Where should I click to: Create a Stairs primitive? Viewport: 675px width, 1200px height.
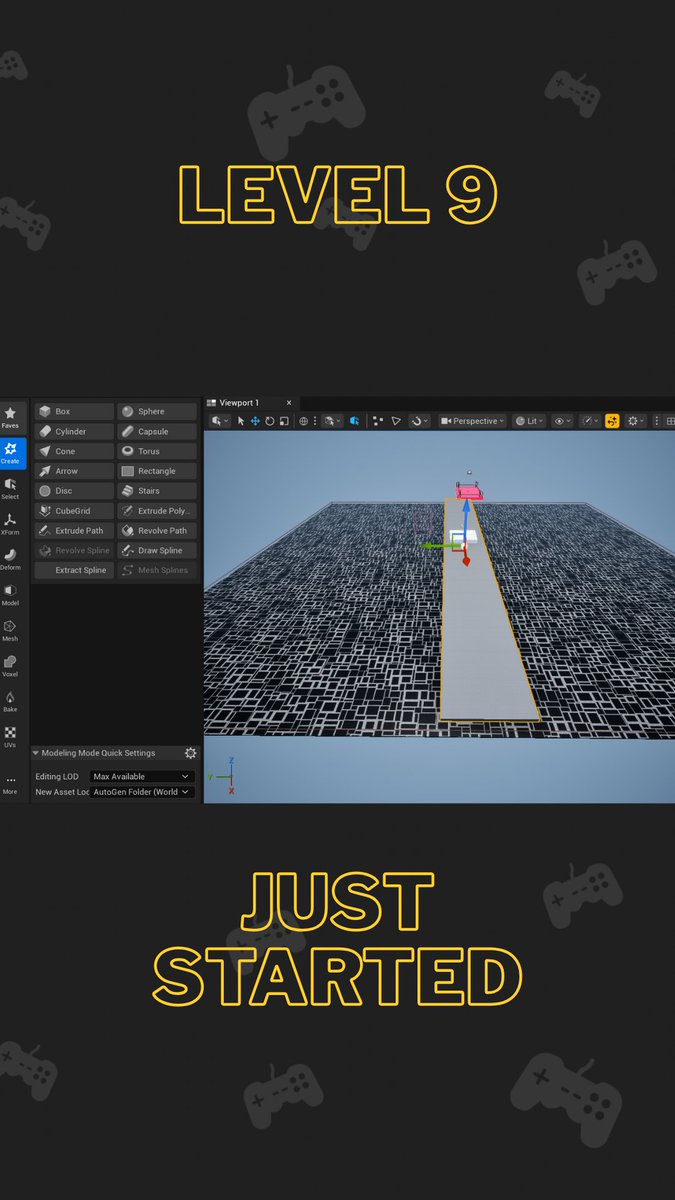click(x=157, y=491)
